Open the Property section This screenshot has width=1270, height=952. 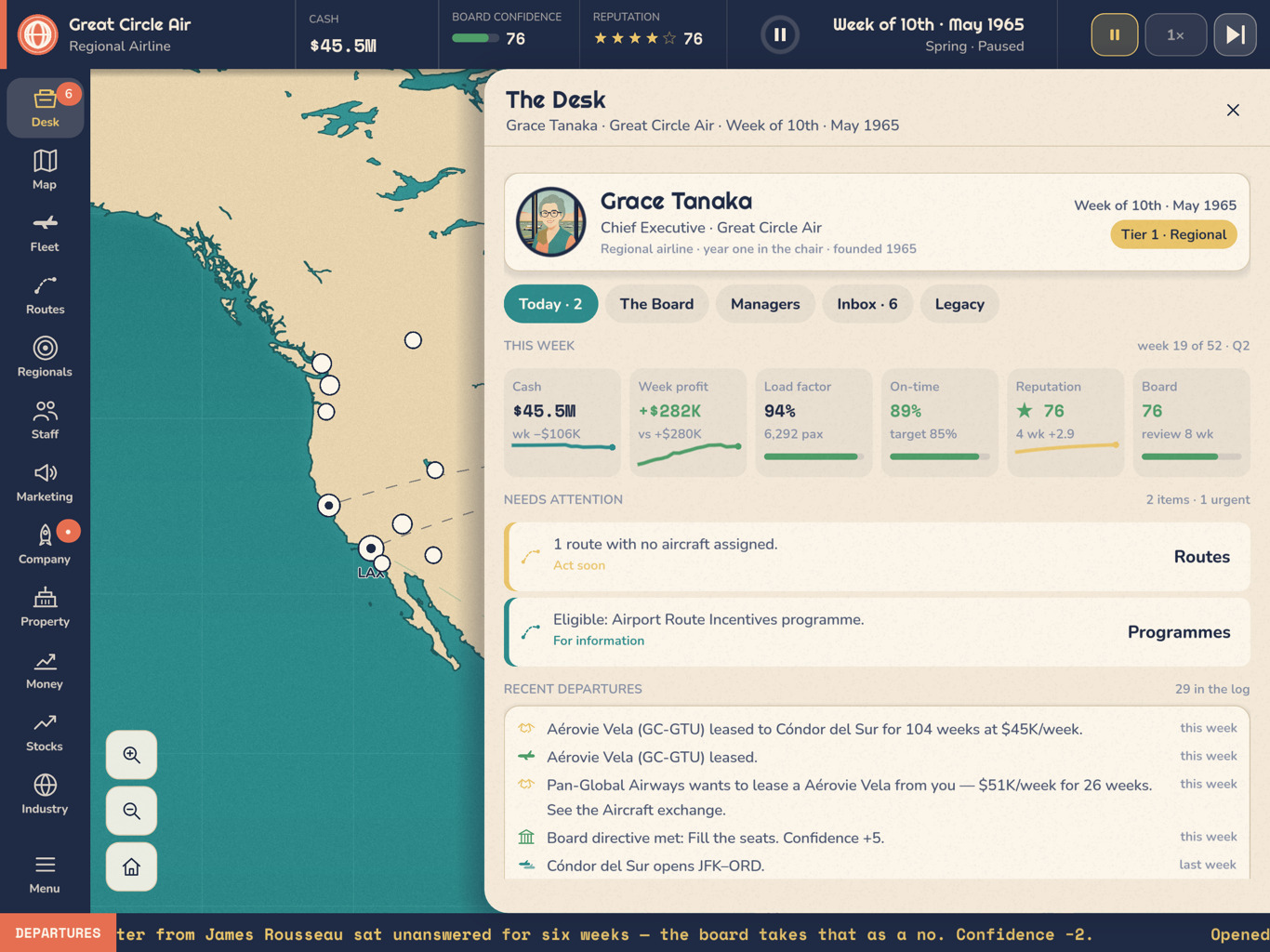pyautogui.click(x=45, y=606)
